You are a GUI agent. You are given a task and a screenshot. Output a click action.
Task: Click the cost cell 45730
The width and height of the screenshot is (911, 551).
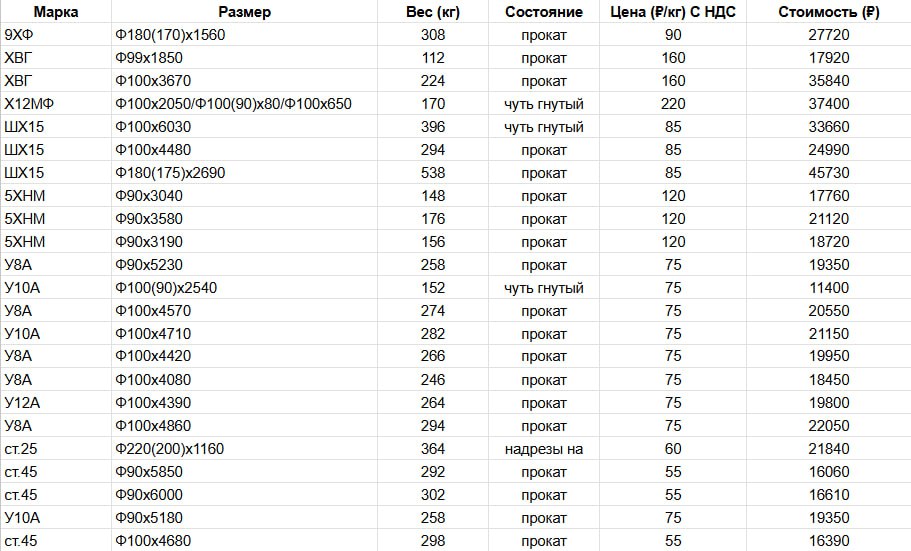click(829, 173)
